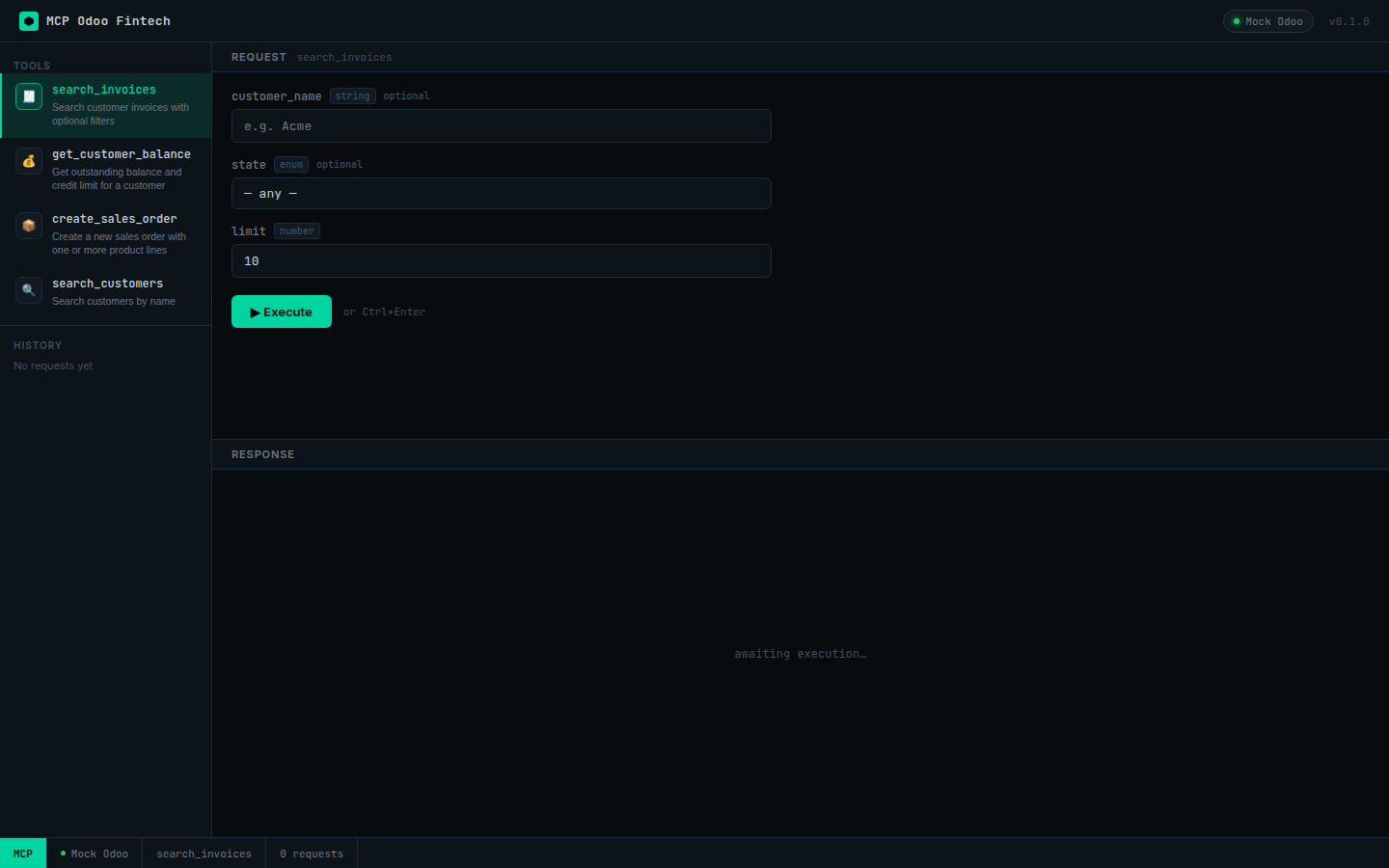Click the 'awaiting execution…' response text
Image resolution: width=1389 pixels, height=868 pixels.
click(801, 654)
